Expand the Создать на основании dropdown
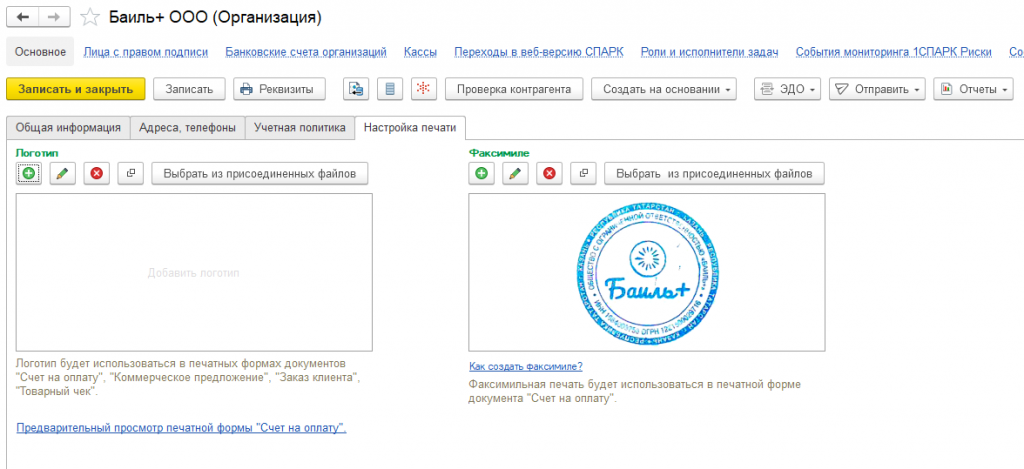Viewport: 1024px width, 469px height. click(664, 89)
